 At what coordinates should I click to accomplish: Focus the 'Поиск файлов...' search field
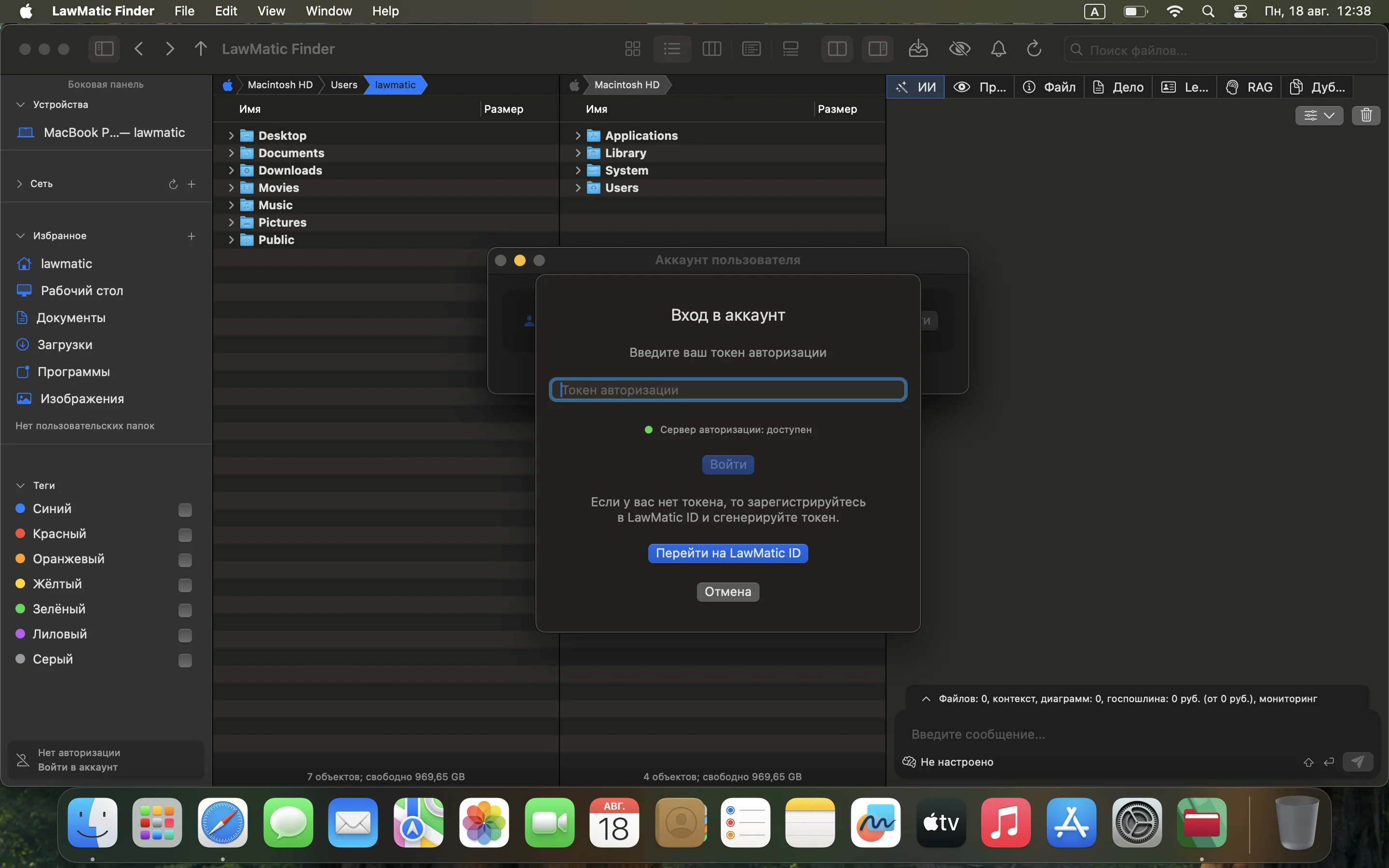[1221, 50]
